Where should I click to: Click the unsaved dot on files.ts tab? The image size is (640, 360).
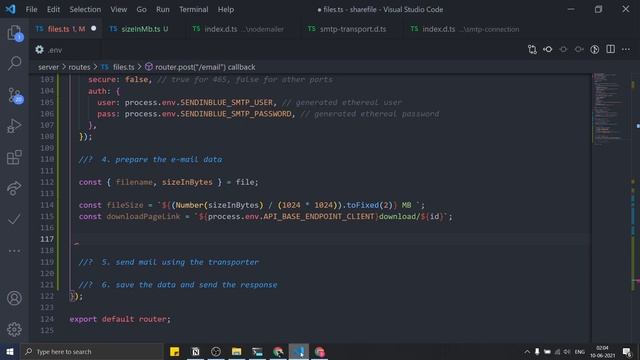[x=93, y=29]
